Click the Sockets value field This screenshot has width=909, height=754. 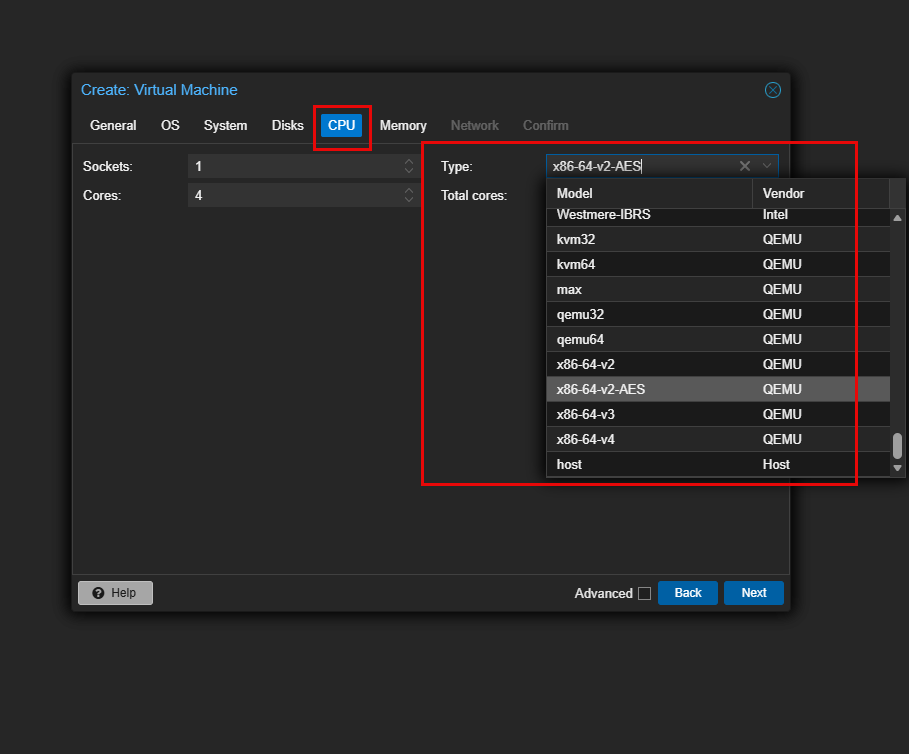click(294, 166)
